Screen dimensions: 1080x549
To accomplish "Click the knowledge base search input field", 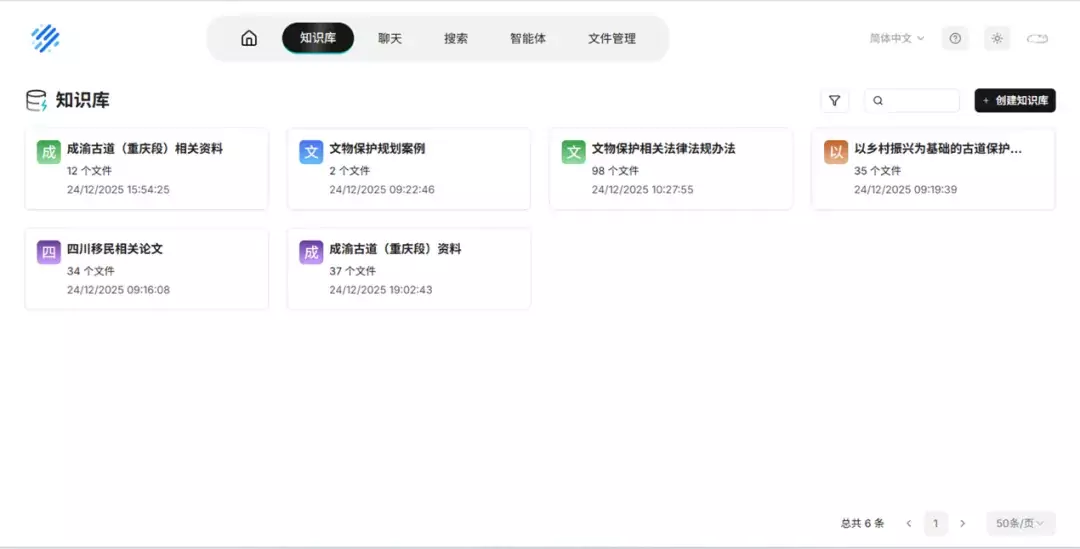I will 920,101.
